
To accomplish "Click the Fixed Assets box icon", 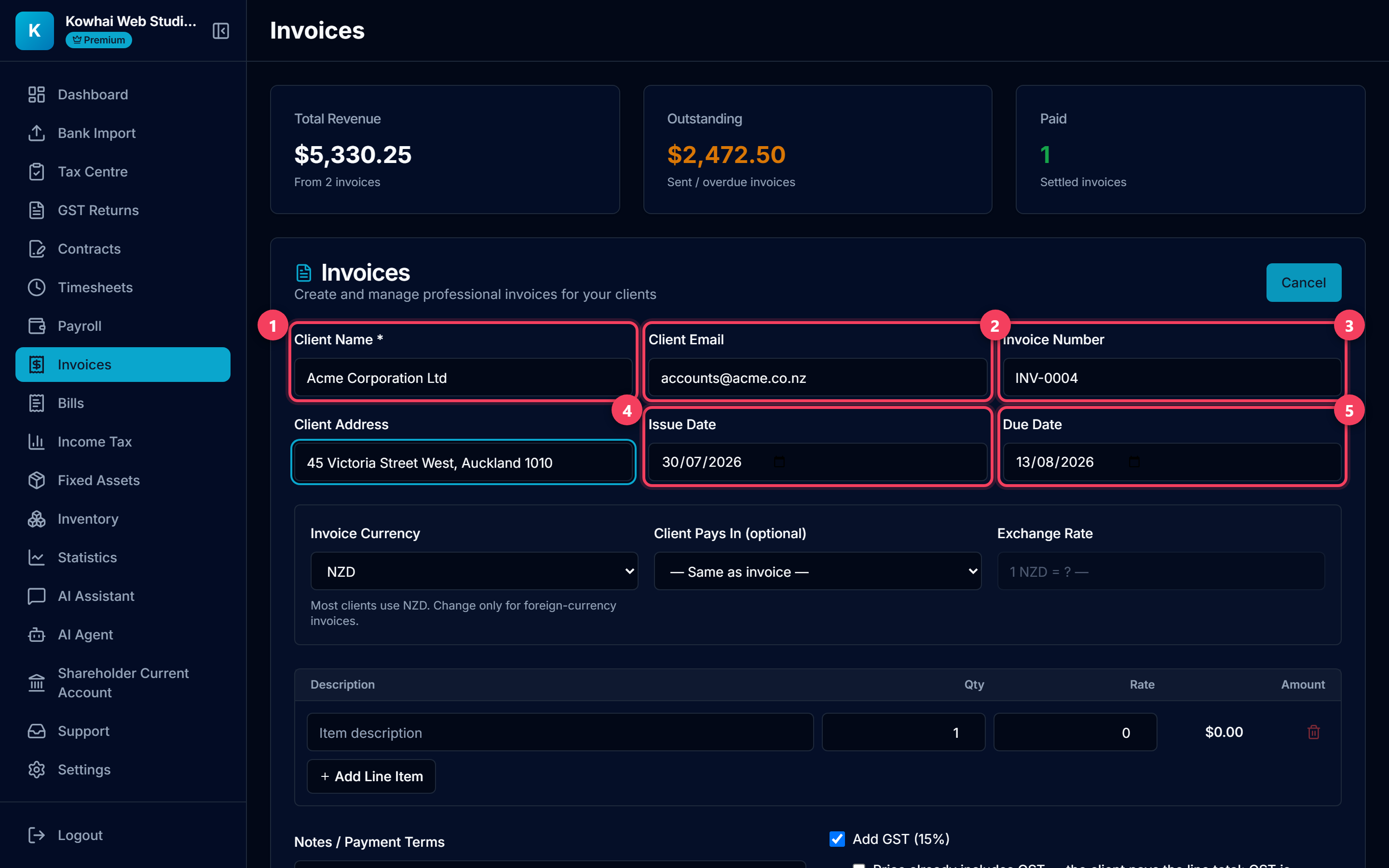I will [37, 480].
